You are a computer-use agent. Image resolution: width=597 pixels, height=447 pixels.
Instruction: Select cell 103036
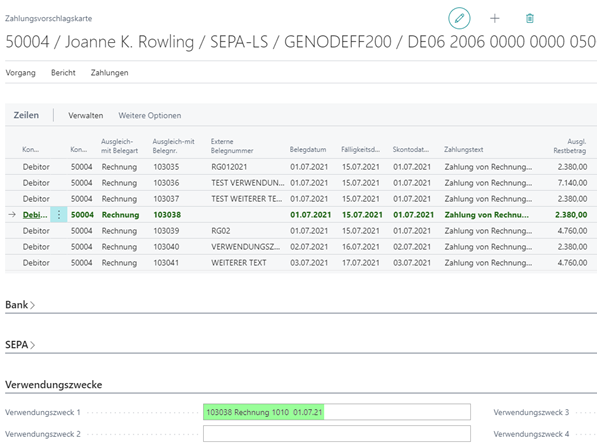166,183
